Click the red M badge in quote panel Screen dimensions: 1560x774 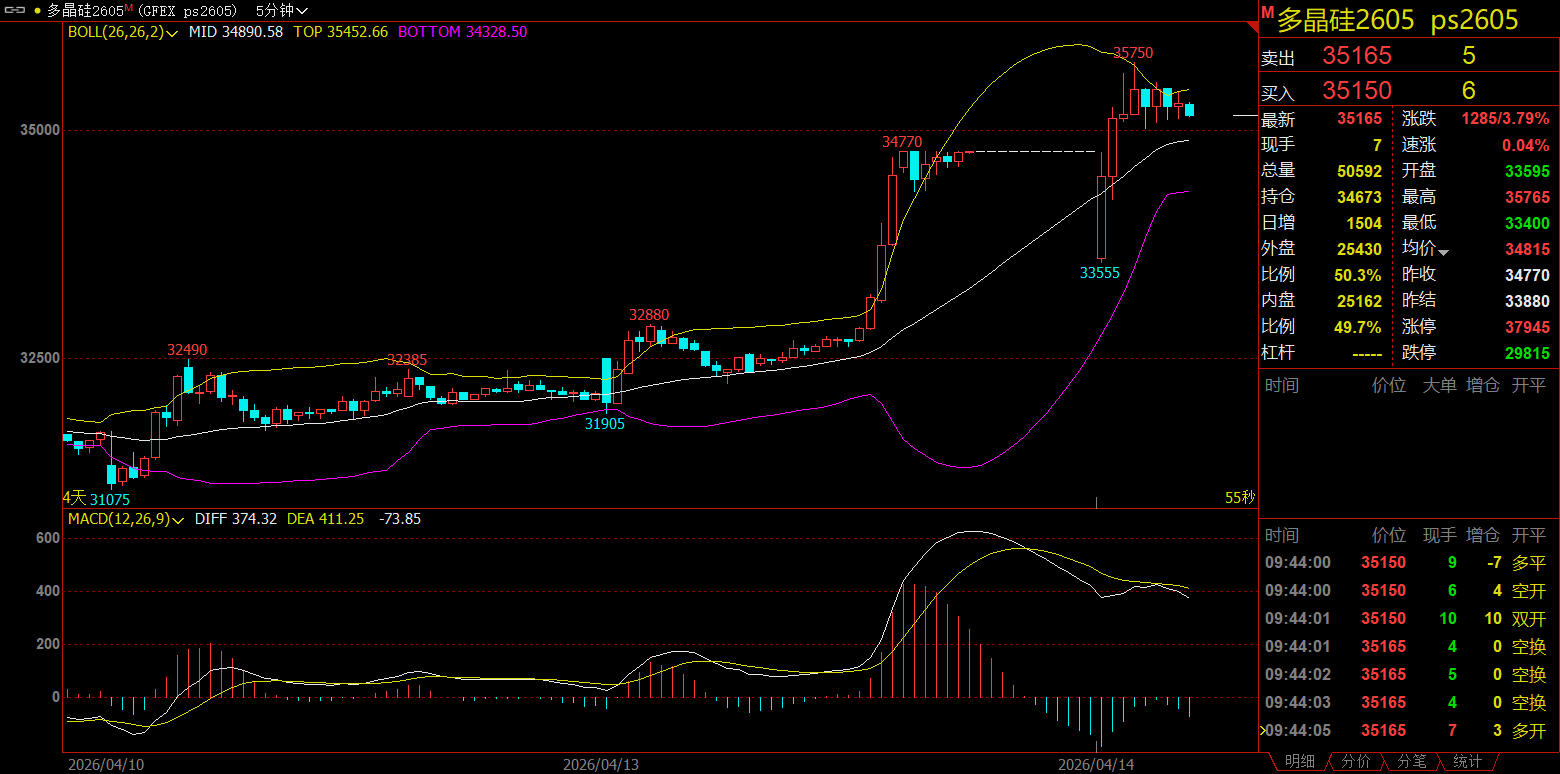coord(1266,13)
